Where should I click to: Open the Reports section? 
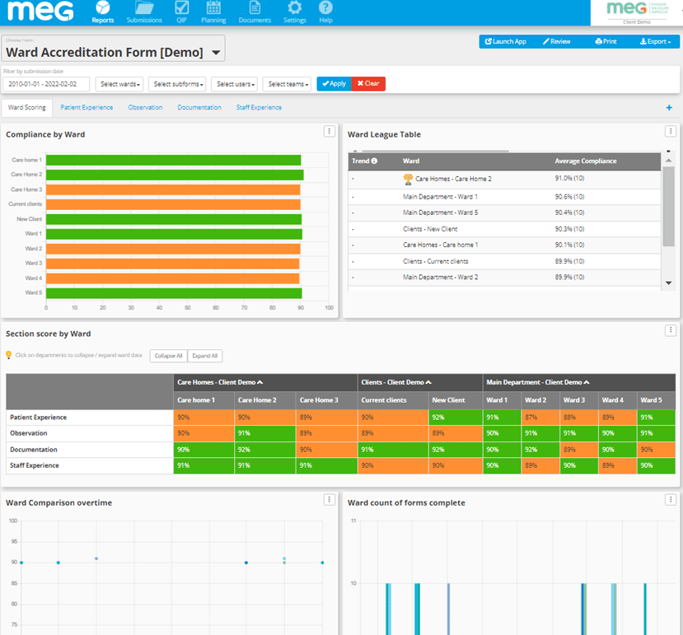(x=103, y=12)
